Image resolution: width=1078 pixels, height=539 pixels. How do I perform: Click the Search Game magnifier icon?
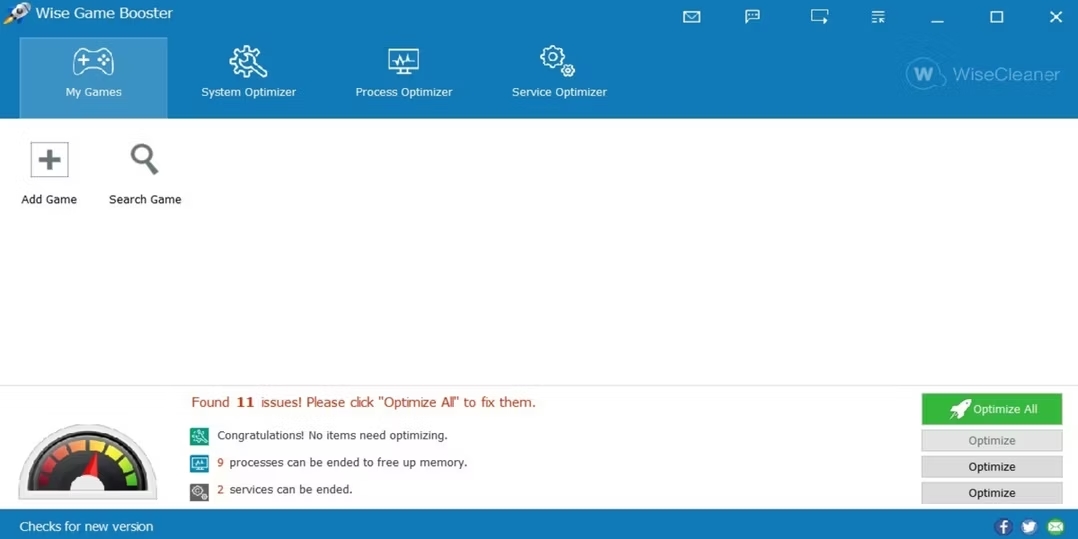click(144, 160)
